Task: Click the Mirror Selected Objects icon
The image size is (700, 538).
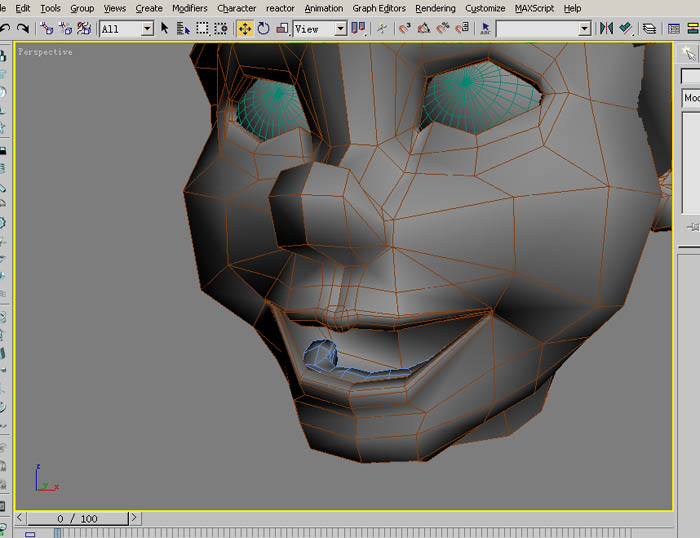Action: [606, 29]
